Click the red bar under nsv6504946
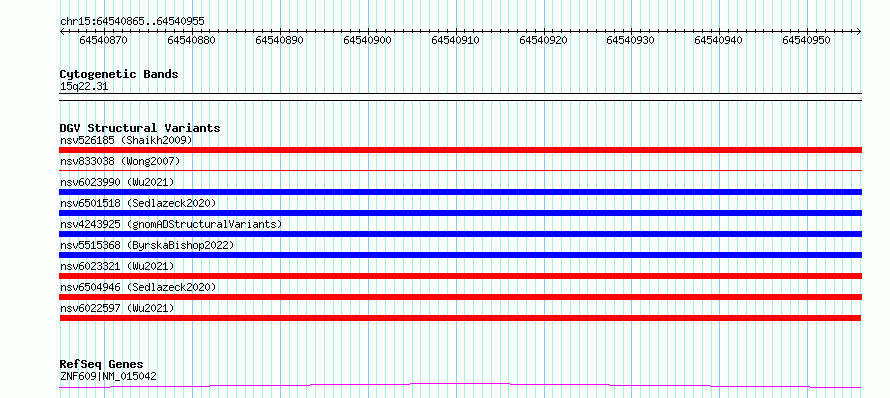 (460, 297)
